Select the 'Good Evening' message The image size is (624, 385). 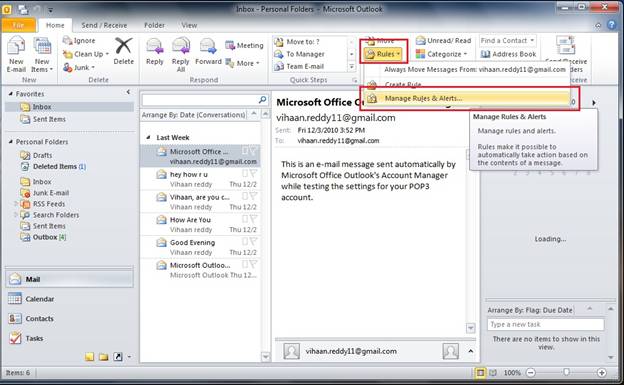pos(201,247)
